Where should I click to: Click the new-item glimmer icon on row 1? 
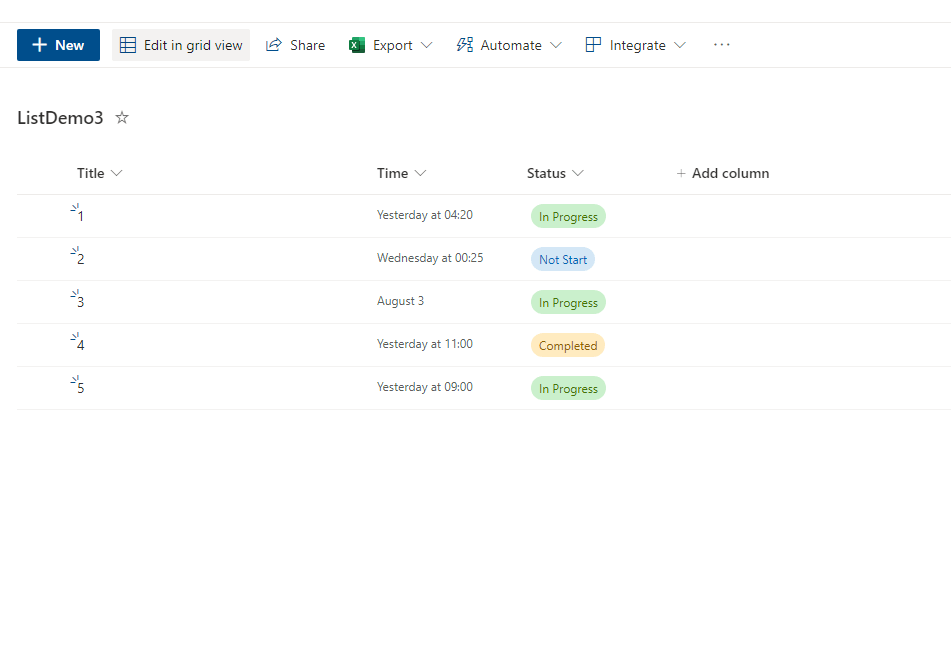75,208
